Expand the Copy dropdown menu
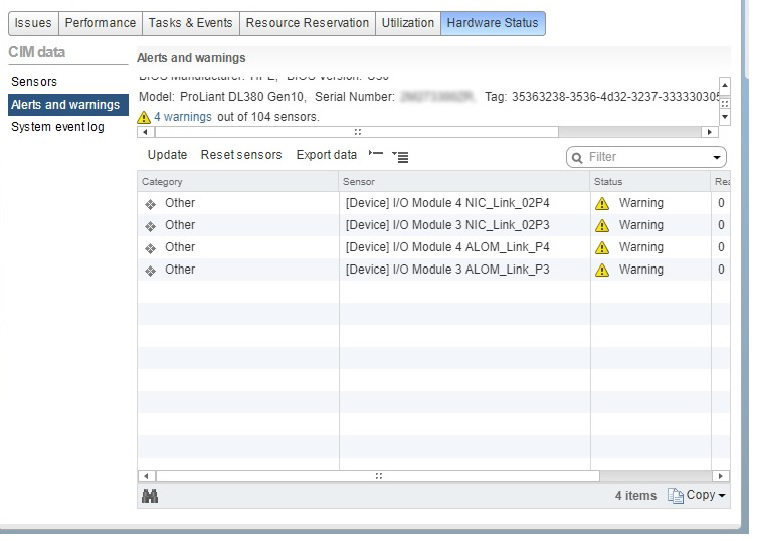This screenshot has height=541, width=761. (722, 496)
